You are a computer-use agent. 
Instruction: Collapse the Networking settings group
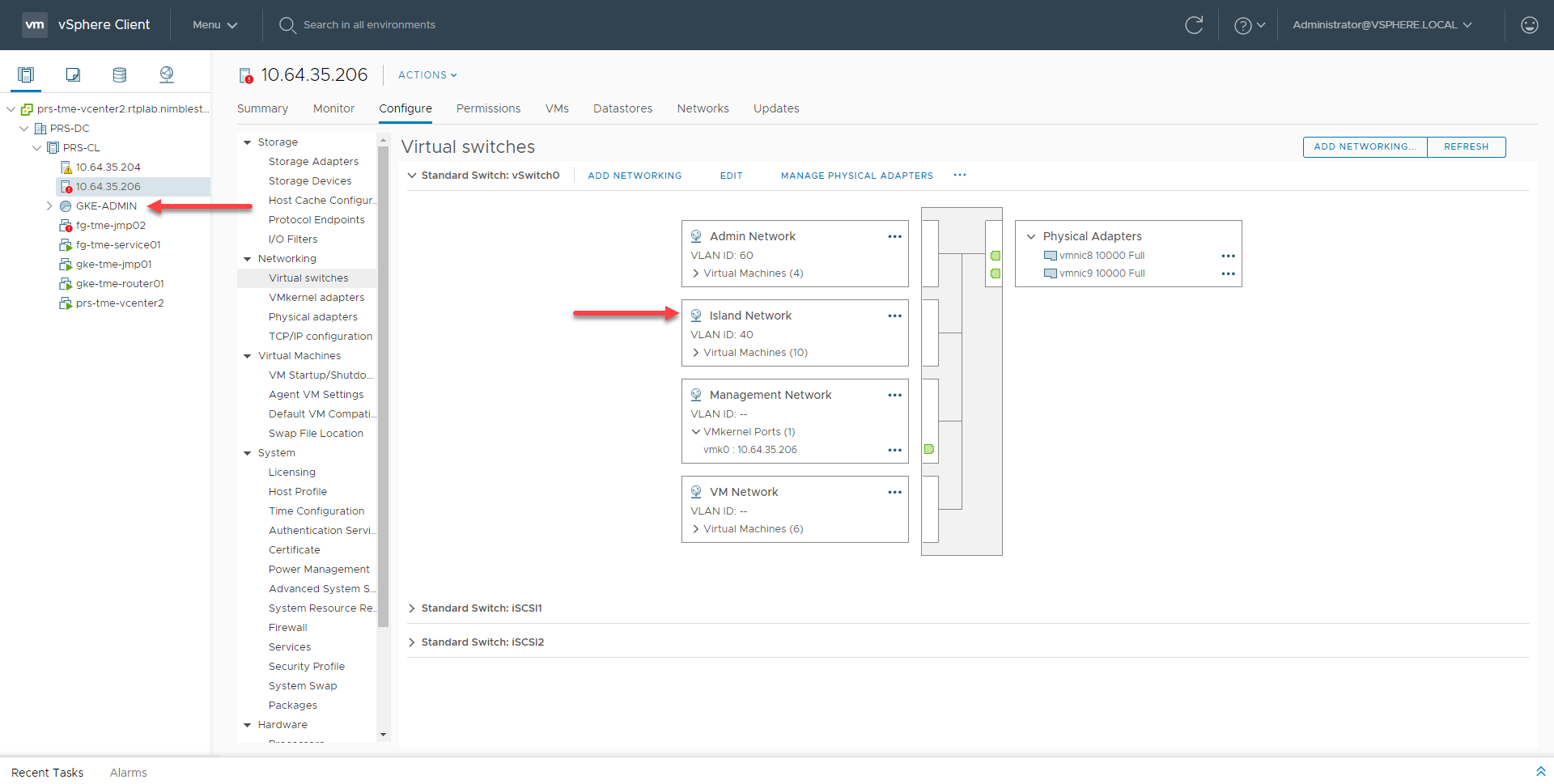(248, 259)
